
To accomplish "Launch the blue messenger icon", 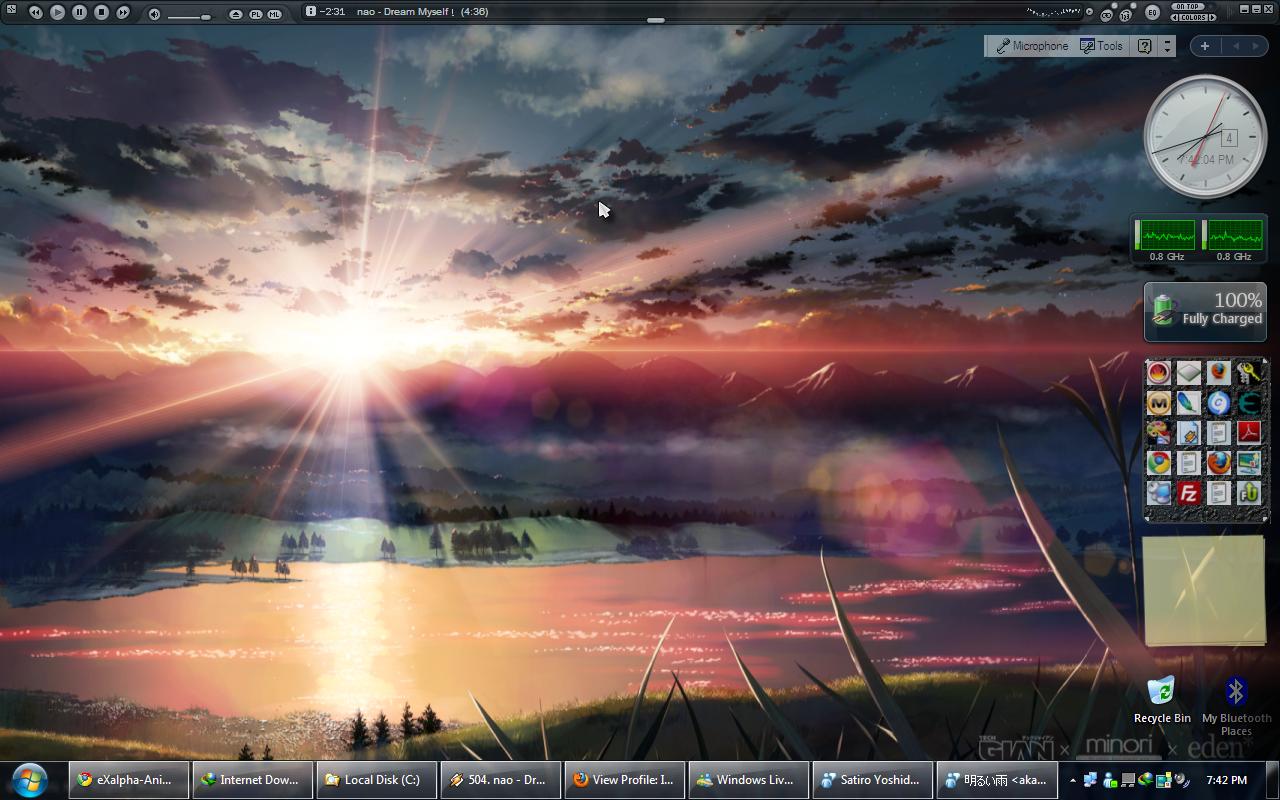I will 1159,493.
